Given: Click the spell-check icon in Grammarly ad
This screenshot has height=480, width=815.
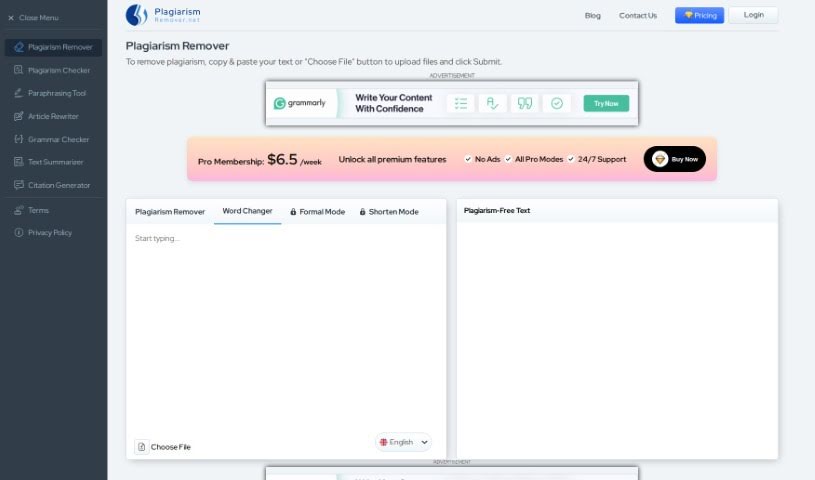Looking at the screenshot, I should point(492,103).
